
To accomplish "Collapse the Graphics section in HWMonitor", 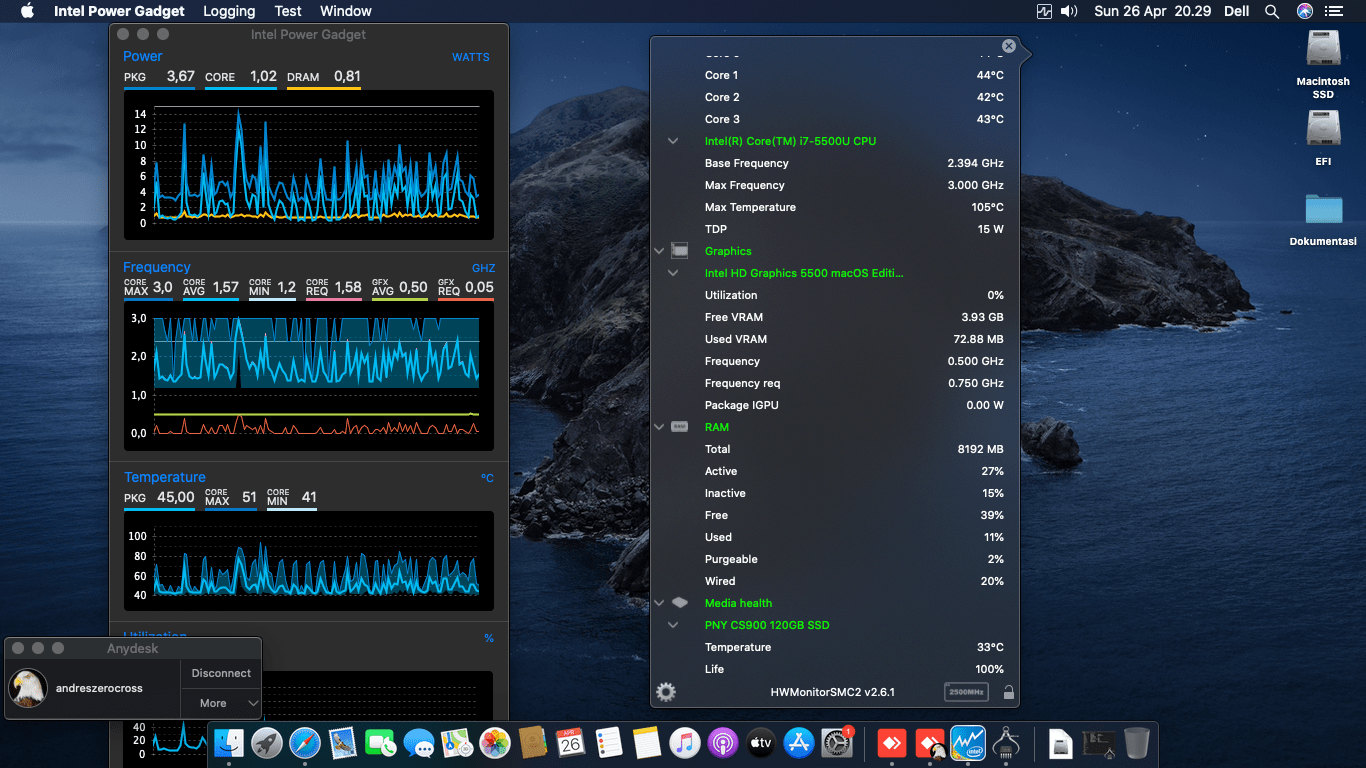I will coord(659,251).
